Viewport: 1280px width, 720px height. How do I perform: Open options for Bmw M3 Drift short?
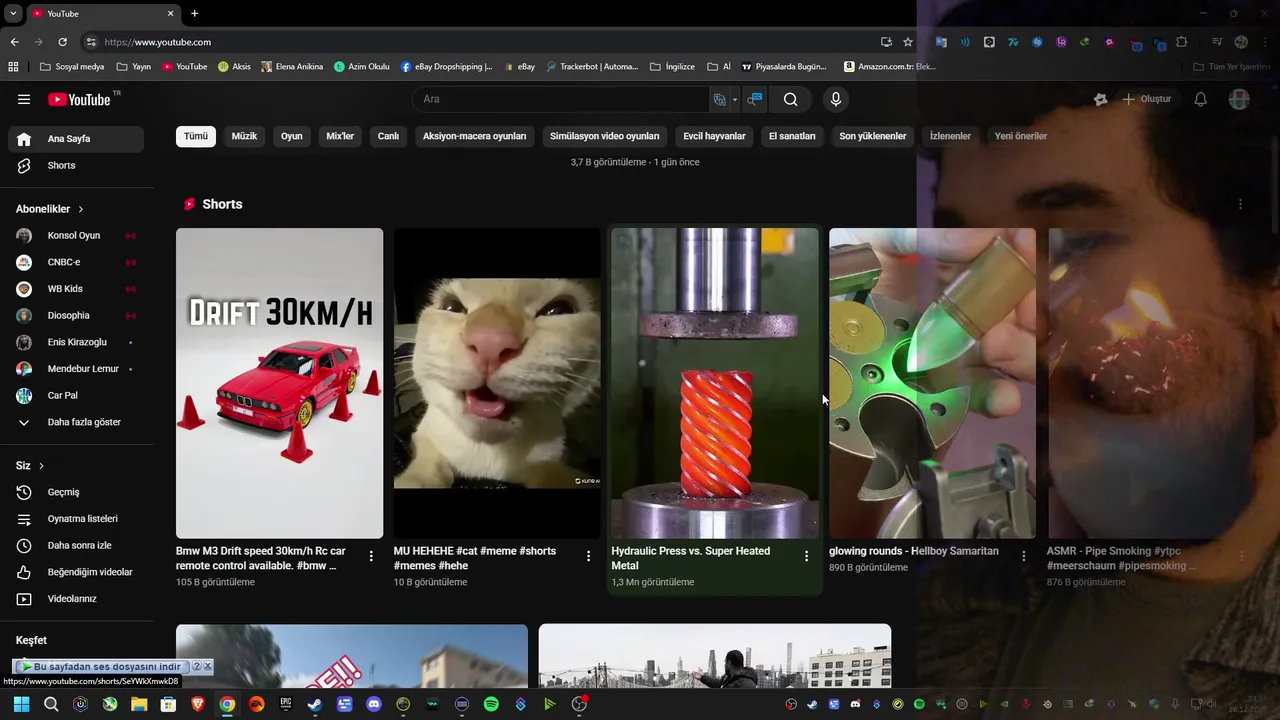(371, 556)
